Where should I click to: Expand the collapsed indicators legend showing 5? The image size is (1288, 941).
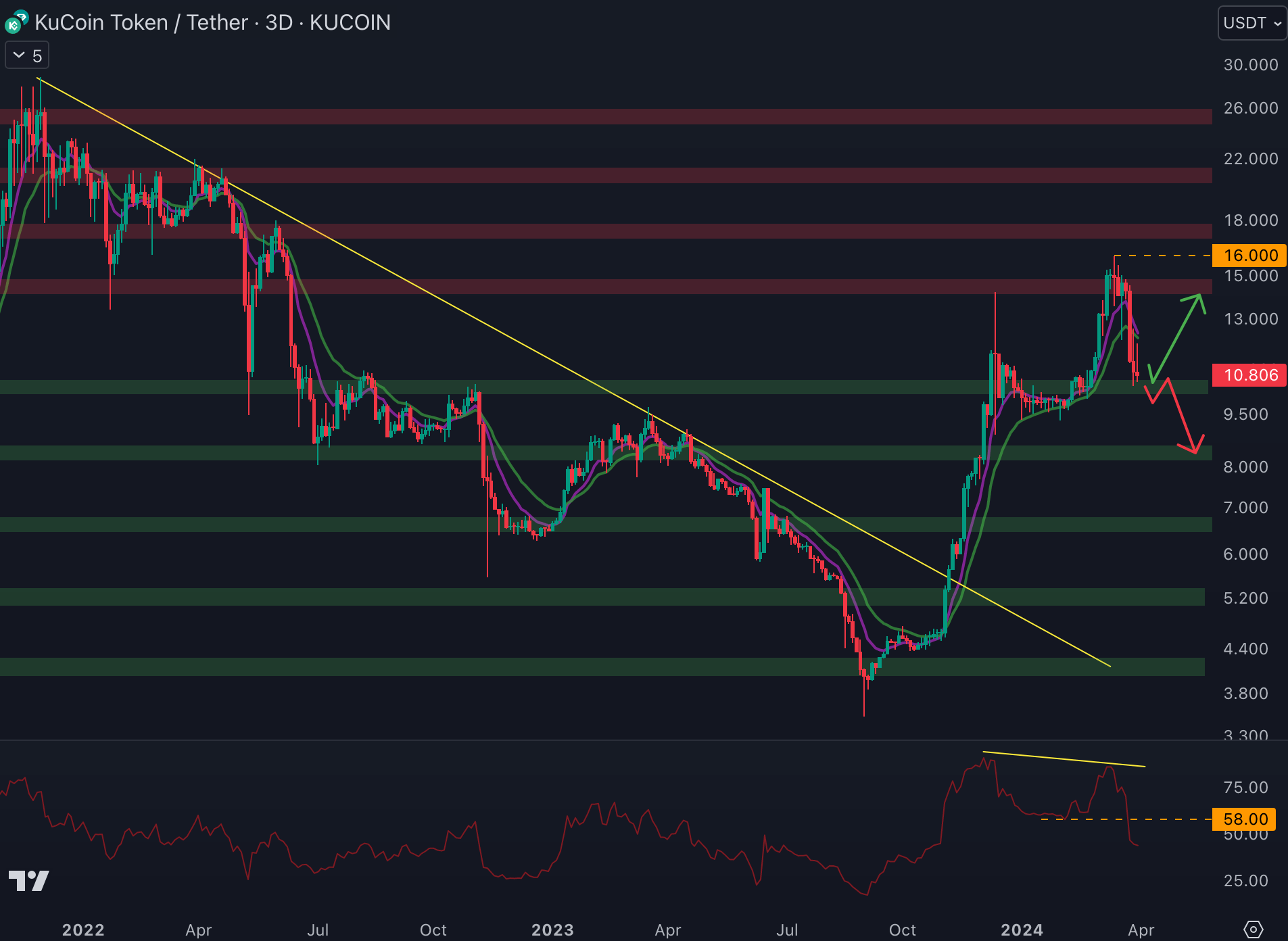(x=27, y=55)
